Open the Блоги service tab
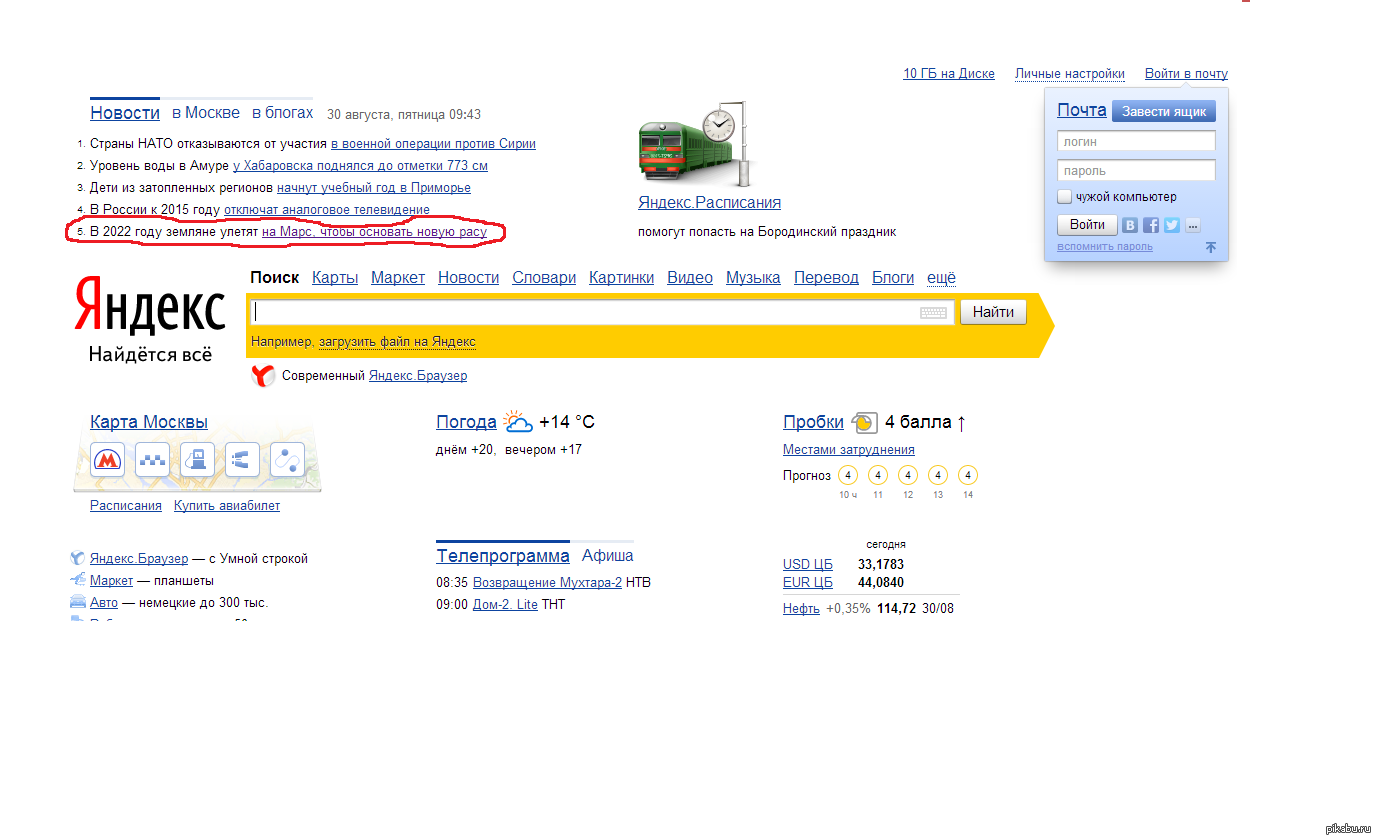The height and width of the screenshot is (840, 1376). (x=893, y=278)
